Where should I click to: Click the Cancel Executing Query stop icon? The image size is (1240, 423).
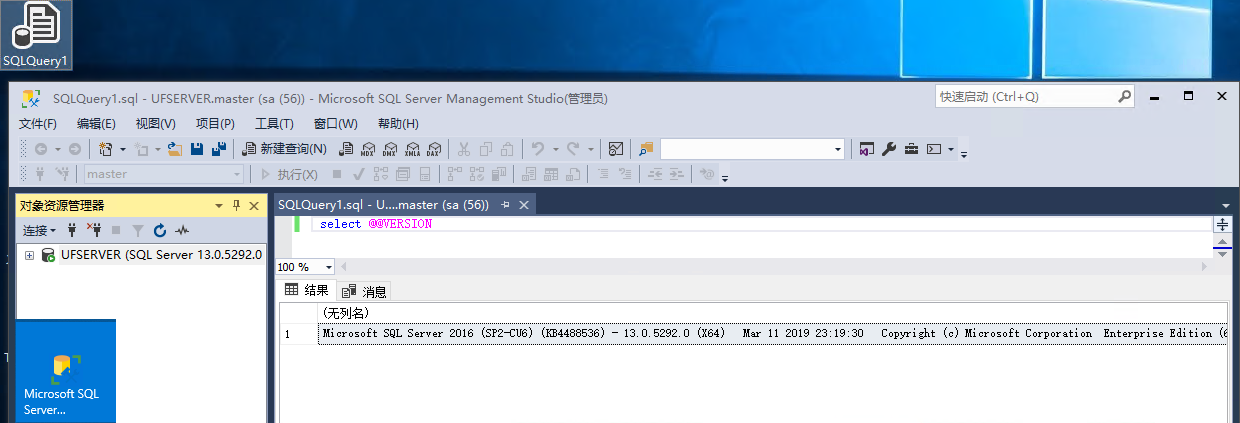pos(336,174)
